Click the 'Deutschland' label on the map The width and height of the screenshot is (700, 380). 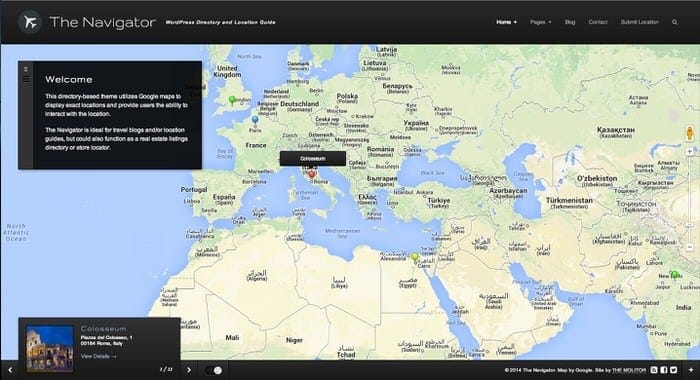click(299, 104)
